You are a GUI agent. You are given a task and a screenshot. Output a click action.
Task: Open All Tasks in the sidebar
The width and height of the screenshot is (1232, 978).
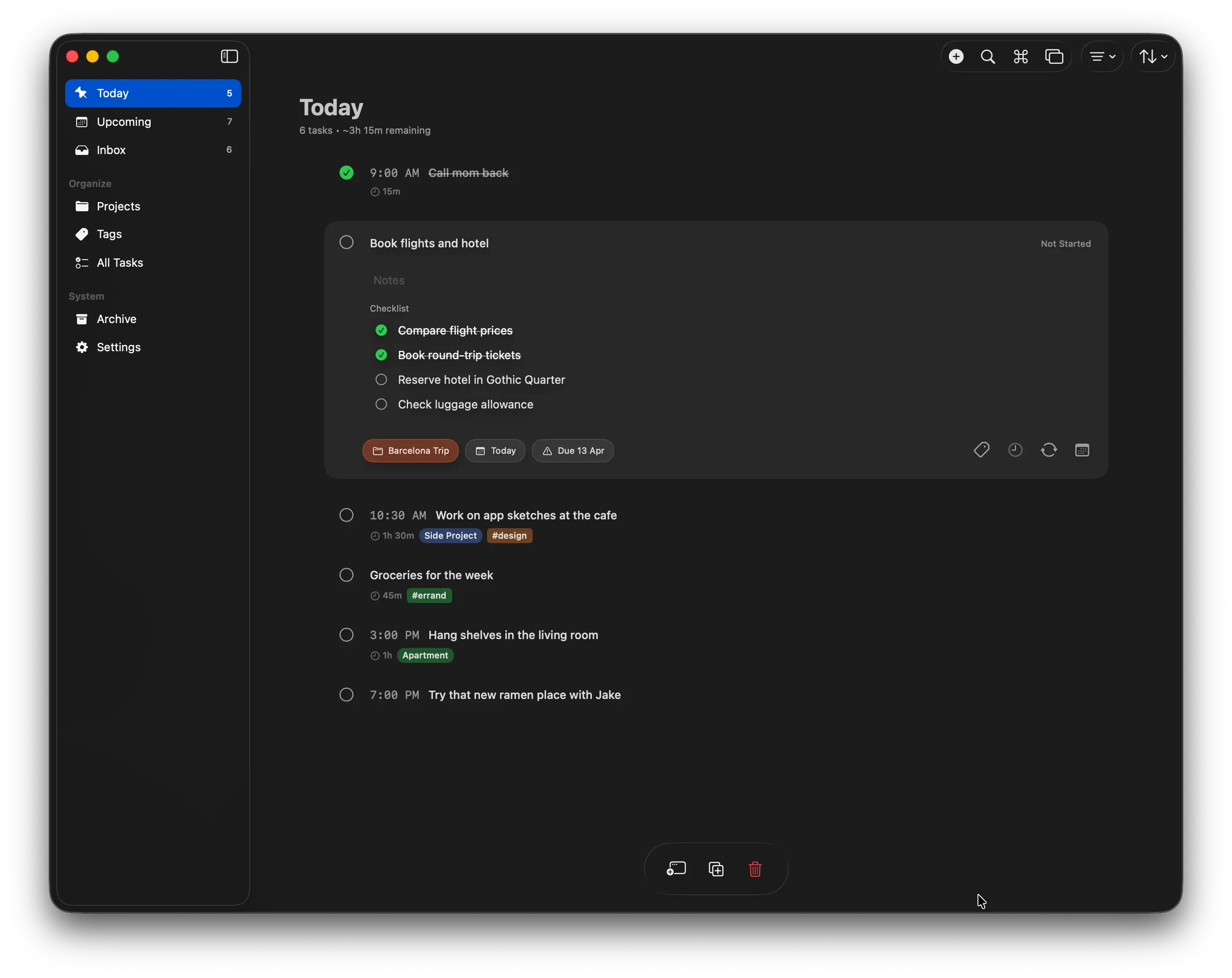pos(153,262)
